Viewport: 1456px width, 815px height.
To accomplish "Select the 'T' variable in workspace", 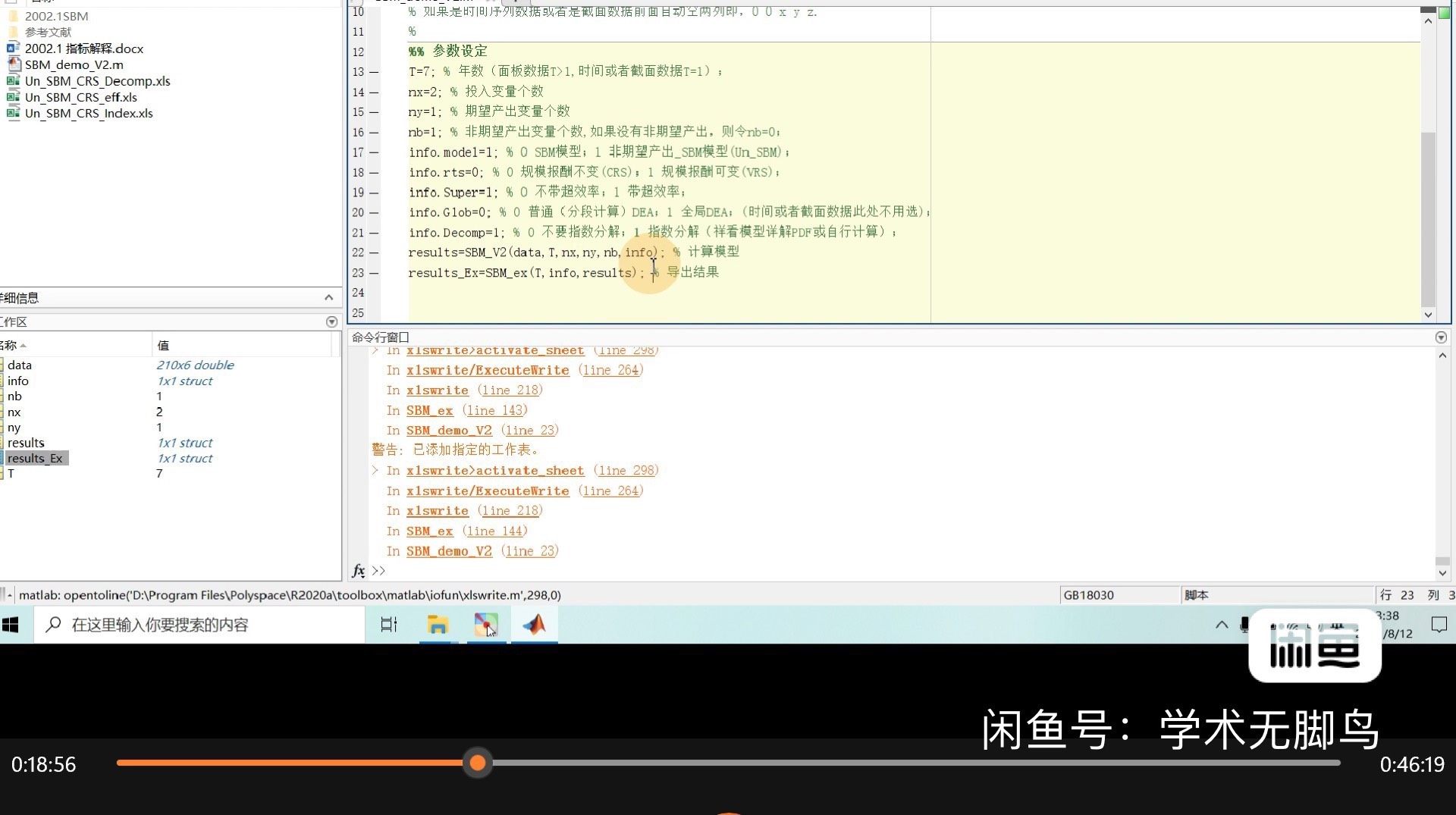I will (11, 474).
